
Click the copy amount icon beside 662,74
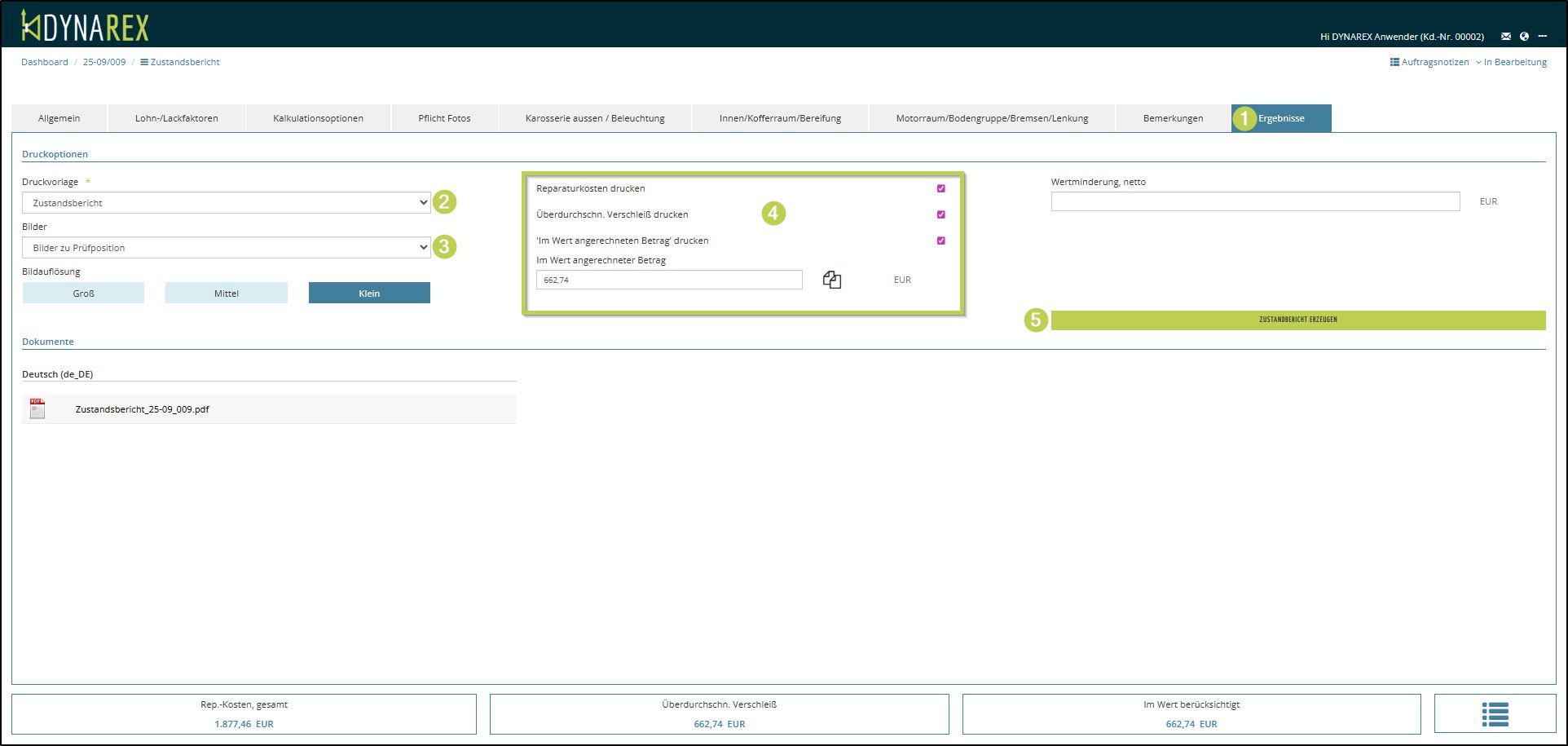[831, 280]
